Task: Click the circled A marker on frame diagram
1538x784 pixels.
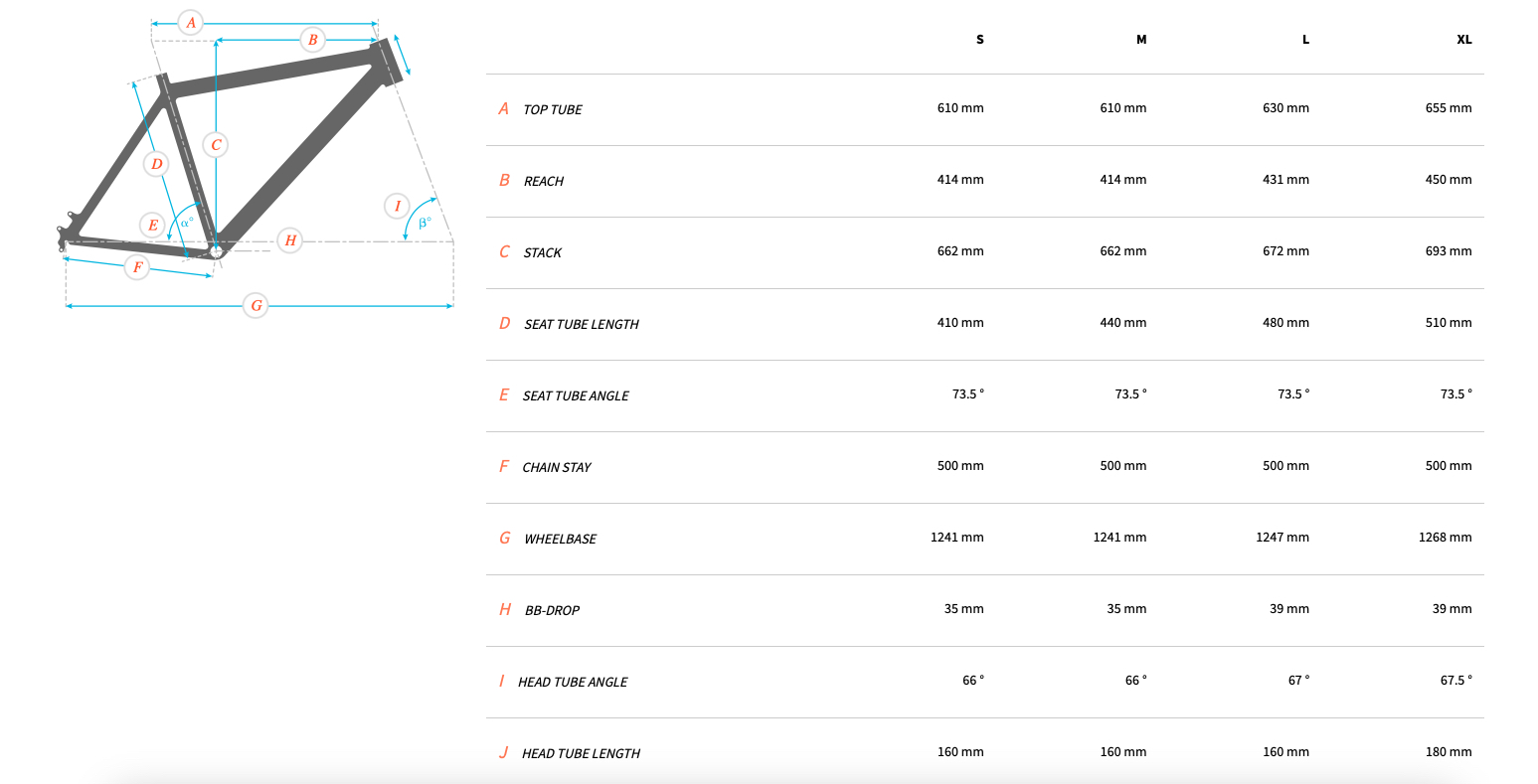Action: coord(191,22)
